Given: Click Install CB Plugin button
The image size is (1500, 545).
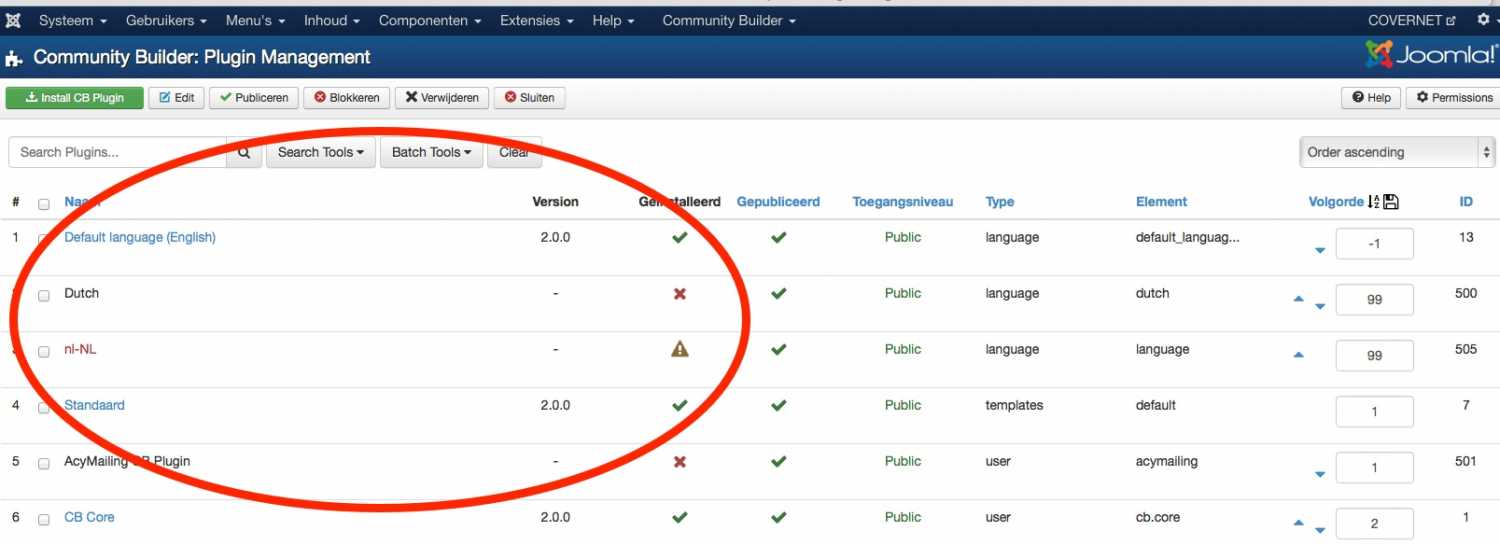Looking at the screenshot, I should point(75,97).
